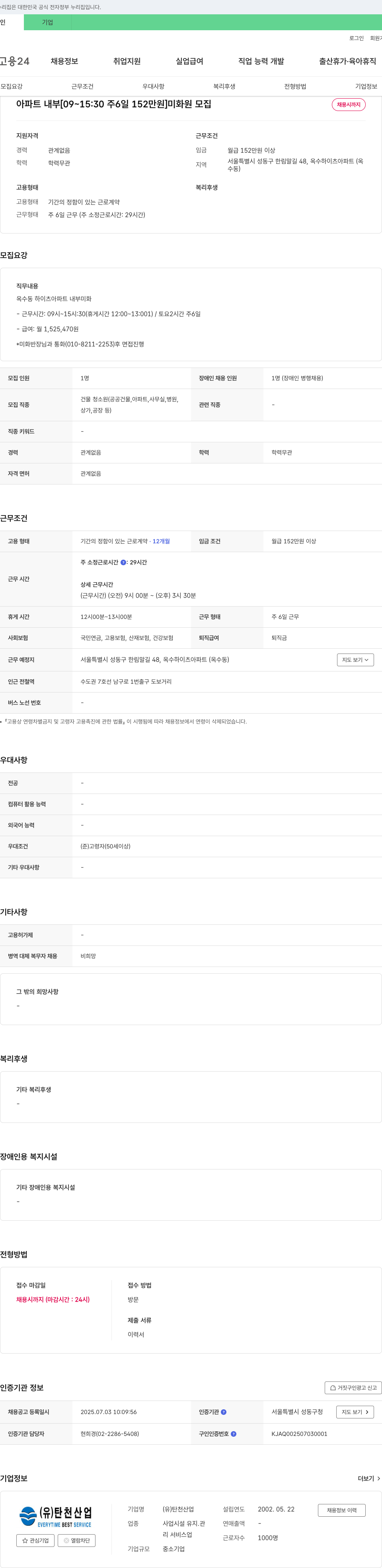Screen dimensions: 382x1568
Task: Click the 수도권 7호선 남구로 subway text
Action: click(126, 682)
